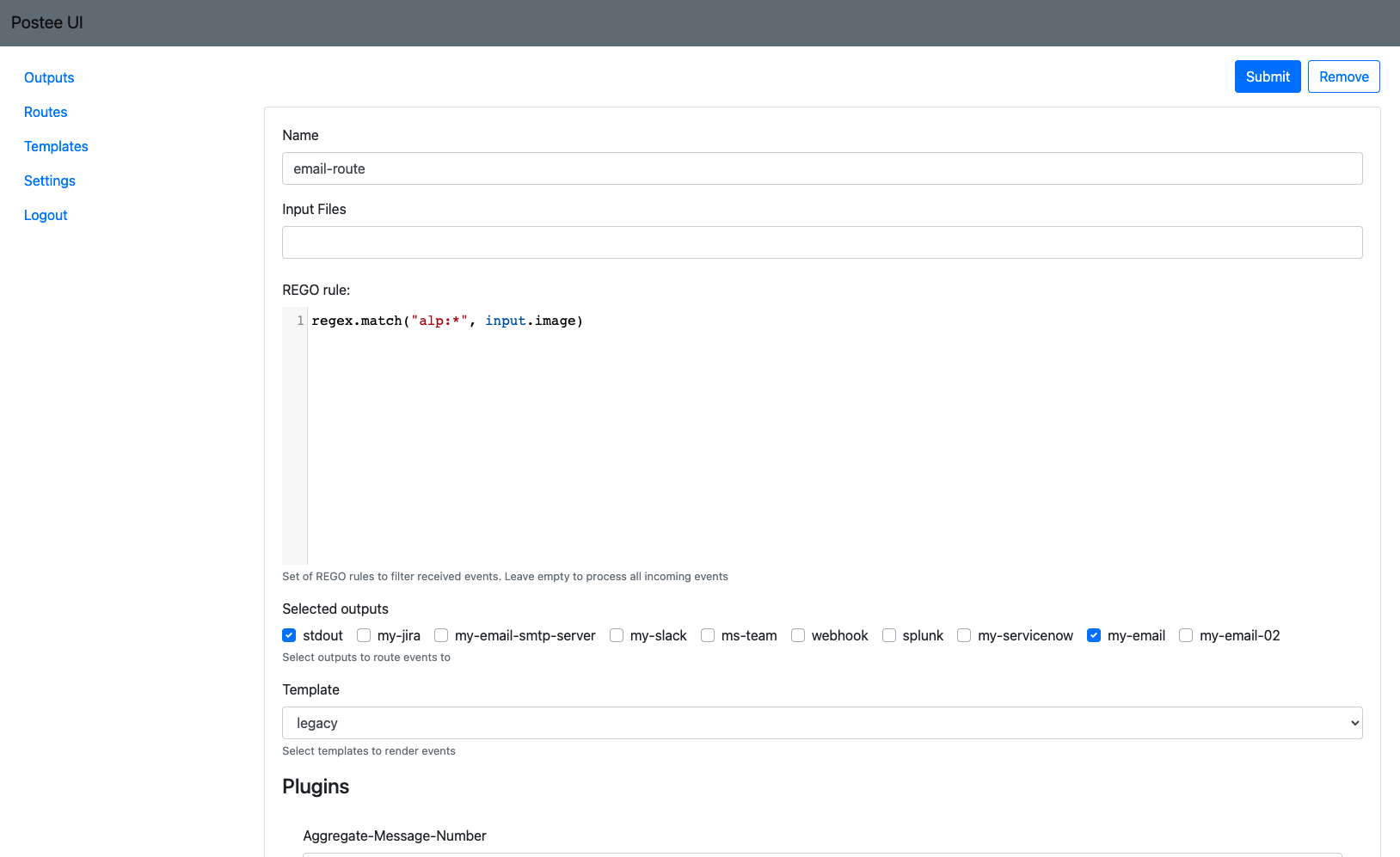This screenshot has width=1400, height=857.
Task: Tick the my-email-smtp-server checkbox
Action: tap(441, 635)
